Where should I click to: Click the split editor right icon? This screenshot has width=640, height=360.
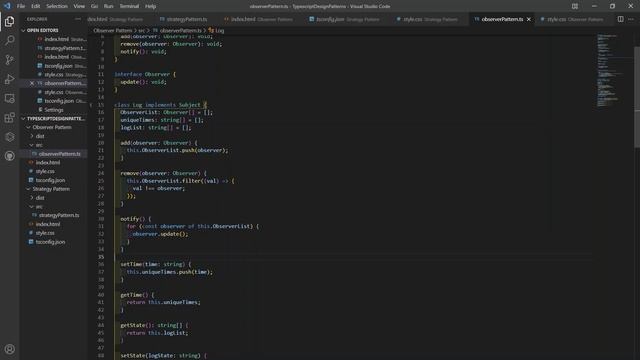click(x=620, y=19)
